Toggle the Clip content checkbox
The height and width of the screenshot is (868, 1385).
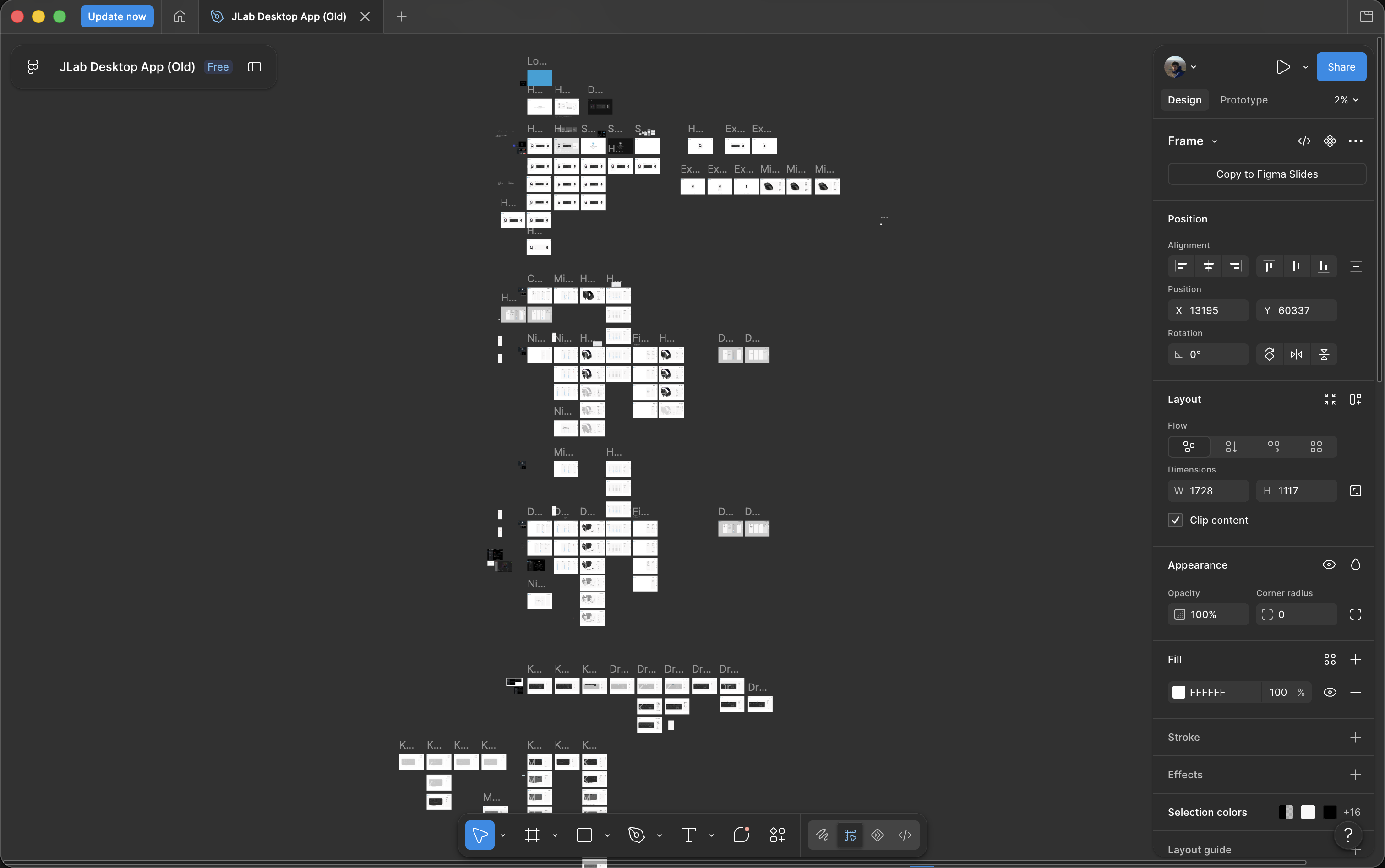pos(1175,520)
